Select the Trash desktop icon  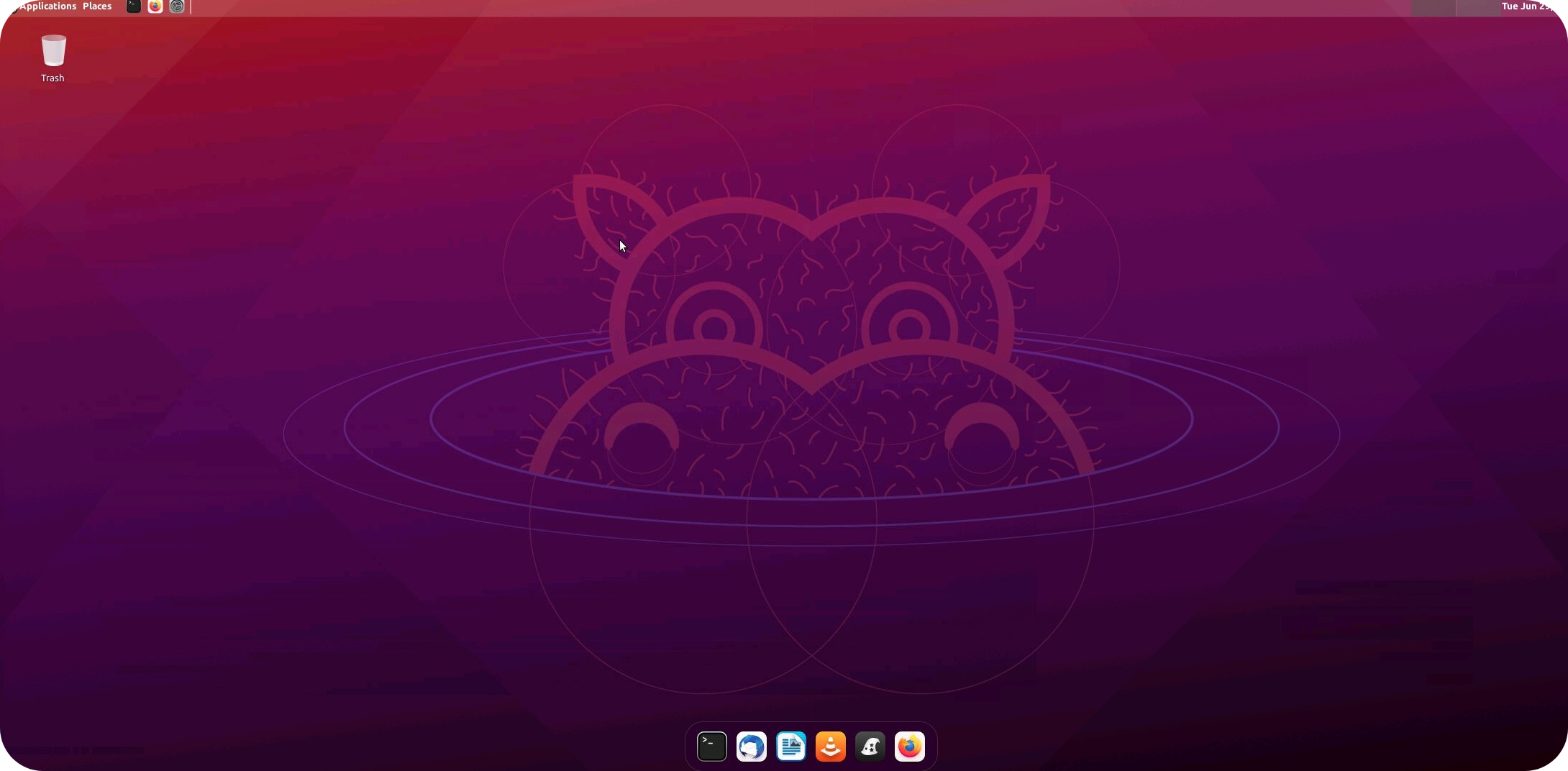[x=53, y=58]
